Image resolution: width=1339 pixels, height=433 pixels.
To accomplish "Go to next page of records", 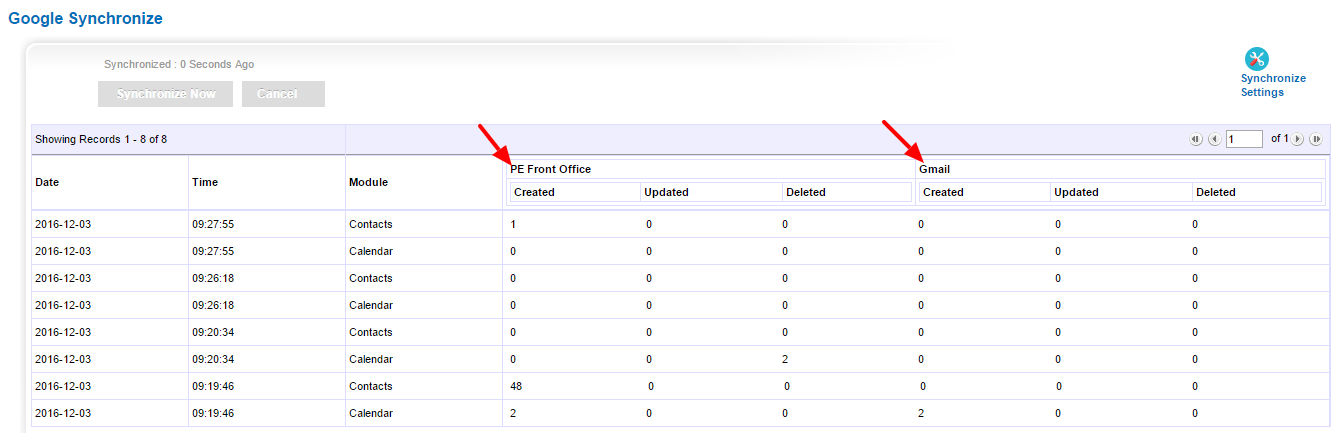I will point(1298,140).
